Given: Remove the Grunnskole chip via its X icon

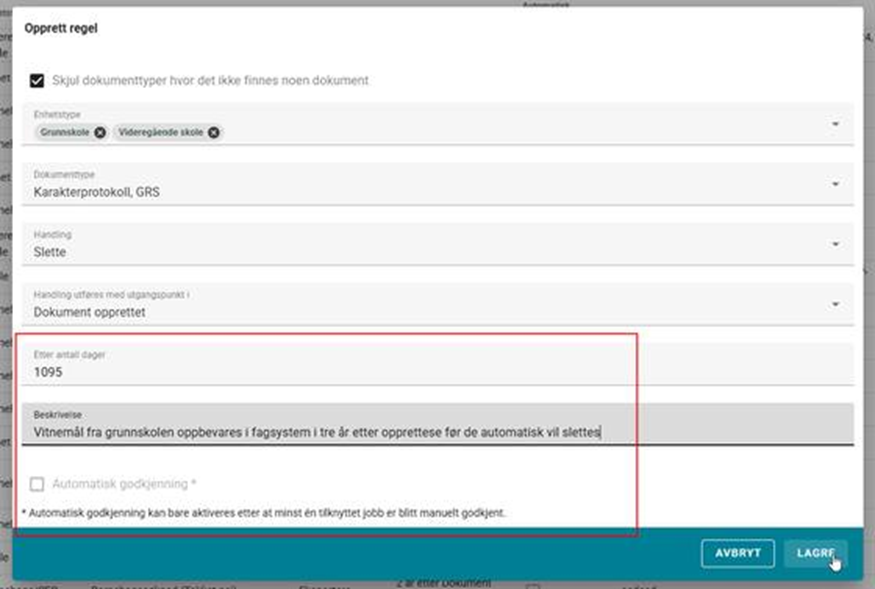Looking at the screenshot, I should [100, 132].
